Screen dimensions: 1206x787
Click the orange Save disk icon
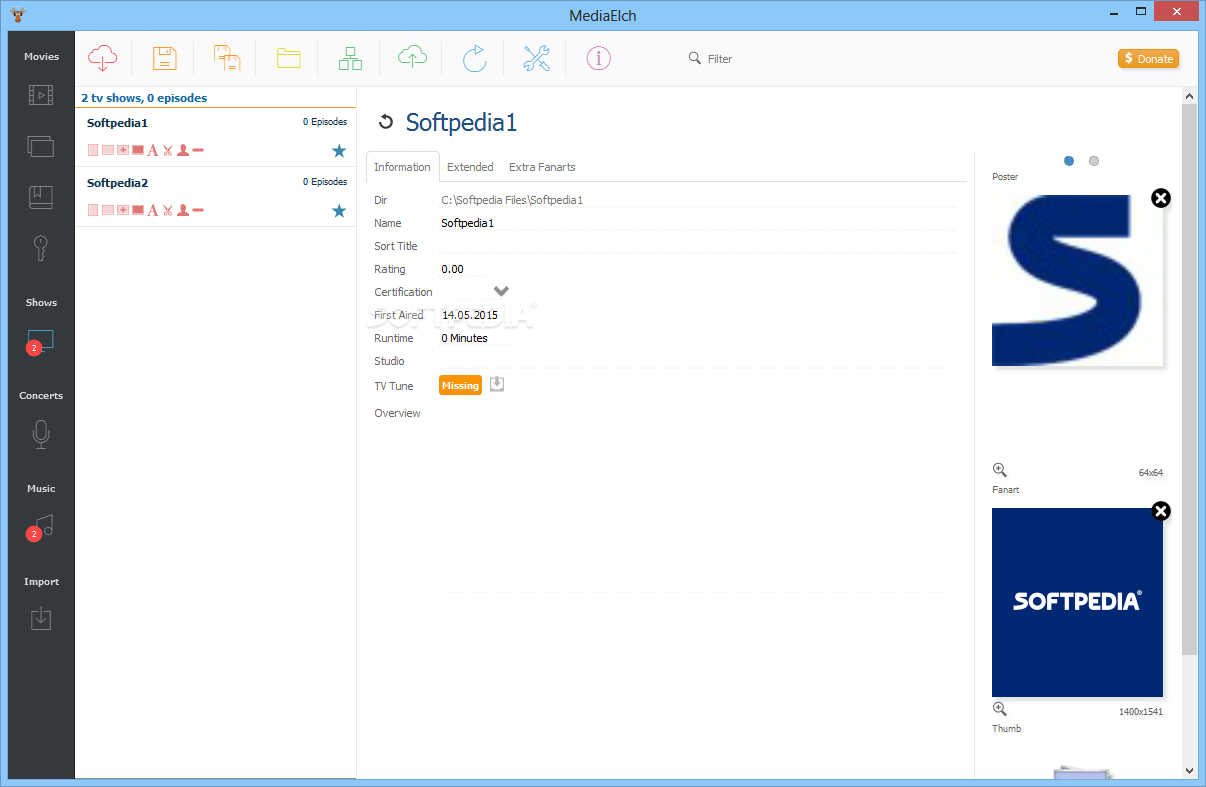coord(165,58)
